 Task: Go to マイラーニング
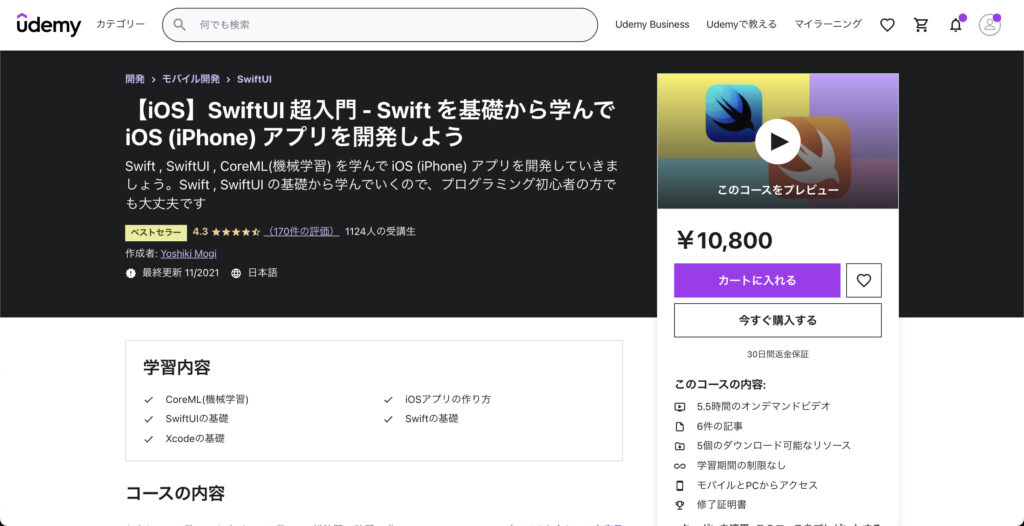(827, 24)
